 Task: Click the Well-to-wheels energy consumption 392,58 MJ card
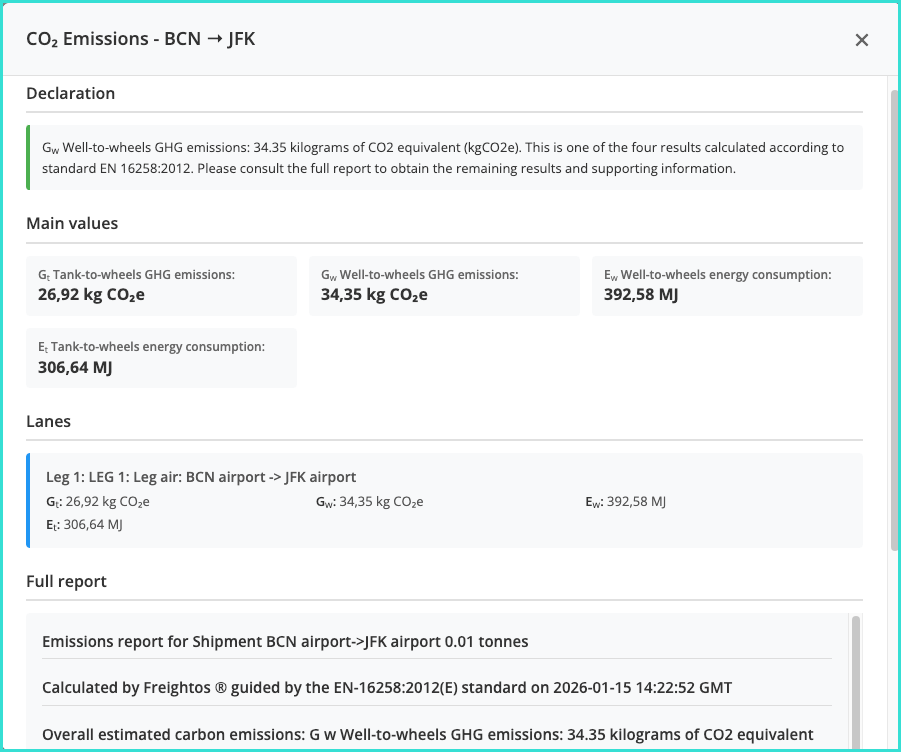point(727,285)
